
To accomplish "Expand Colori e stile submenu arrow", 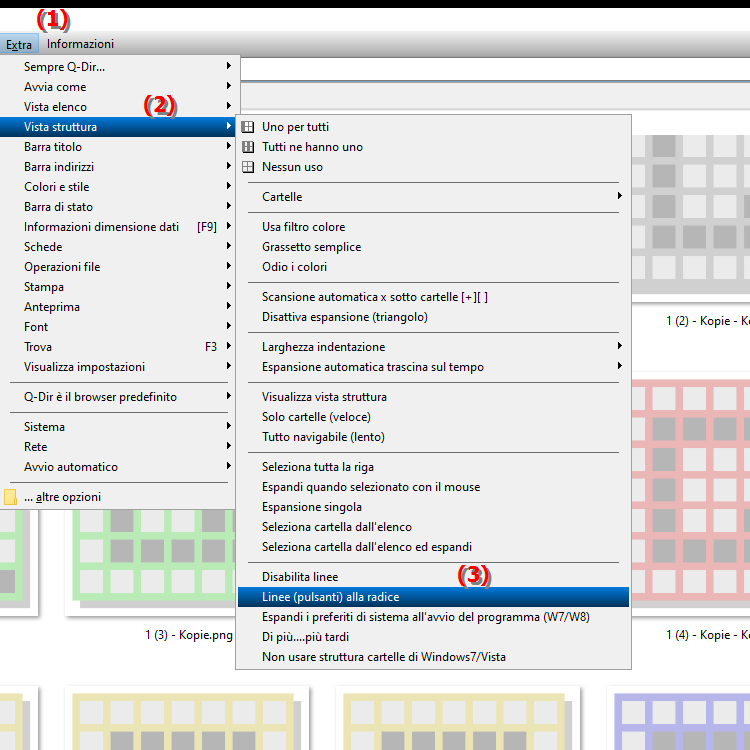I will [229, 187].
